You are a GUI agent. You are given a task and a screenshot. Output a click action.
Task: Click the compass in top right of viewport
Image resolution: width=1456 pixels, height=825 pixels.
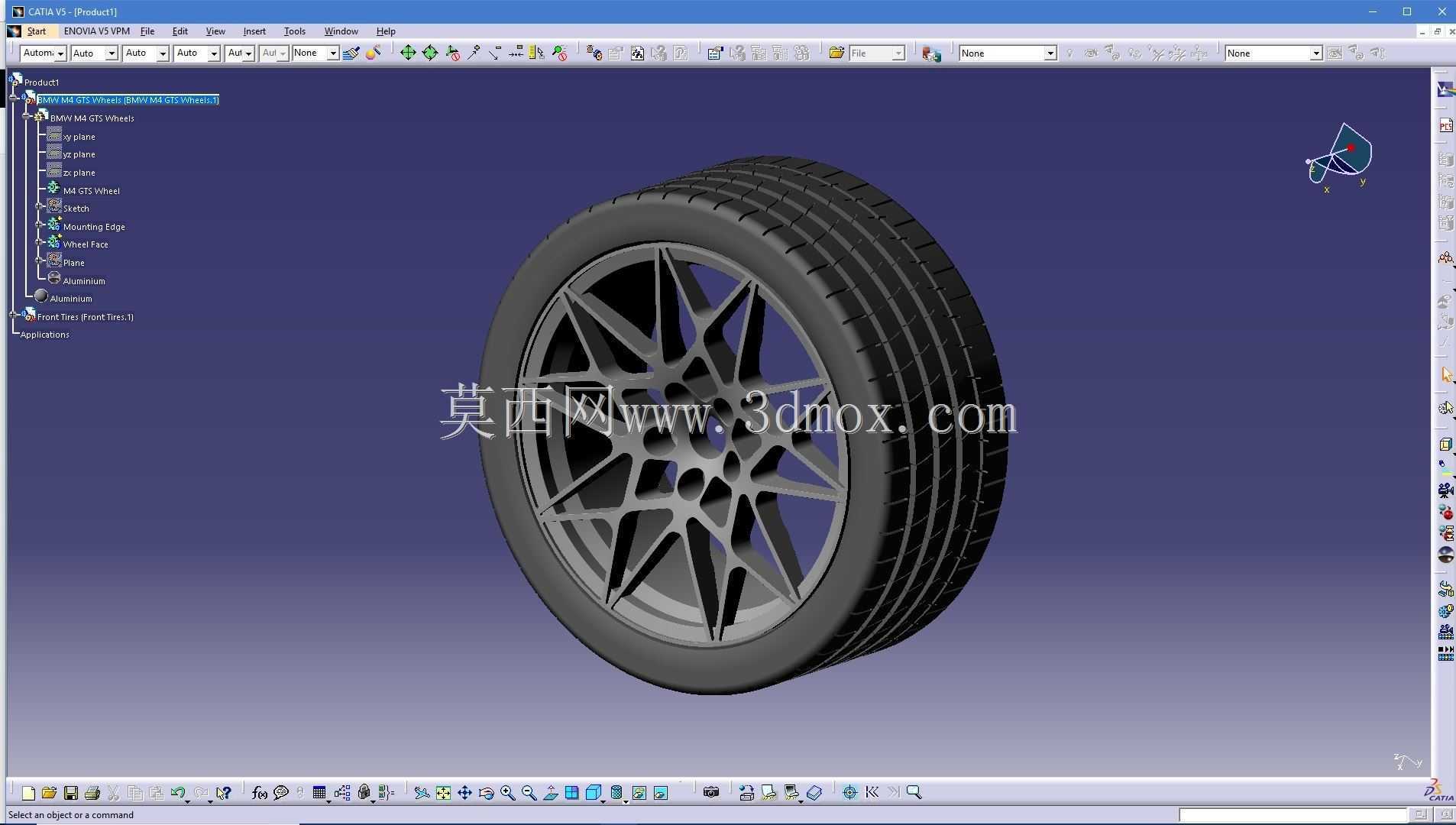pyautogui.click(x=1341, y=156)
